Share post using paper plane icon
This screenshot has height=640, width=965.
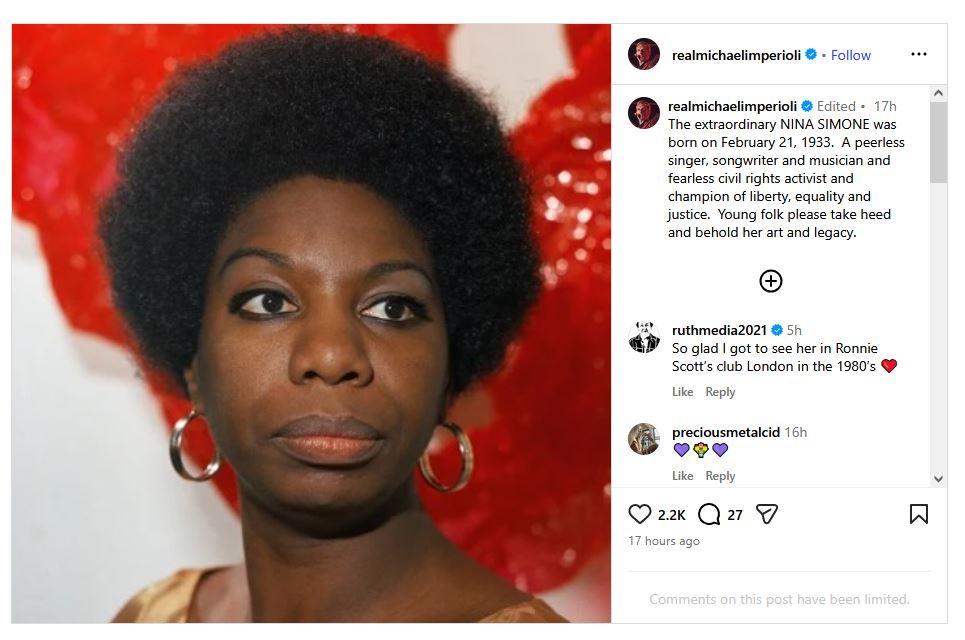point(767,514)
